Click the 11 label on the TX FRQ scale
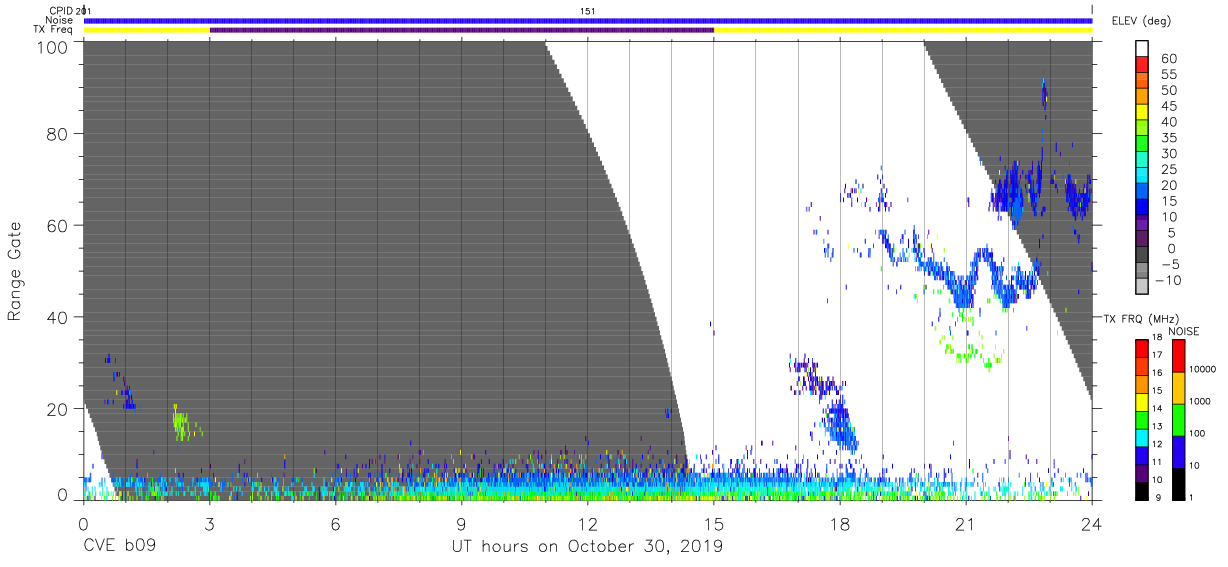The image size is (1228, 567). pyautogui.click(x=1158, y=462)
